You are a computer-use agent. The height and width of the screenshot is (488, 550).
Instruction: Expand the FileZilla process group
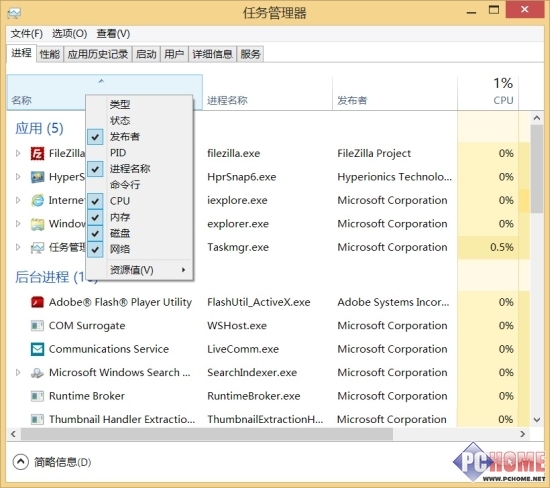(x=18, y=153)
